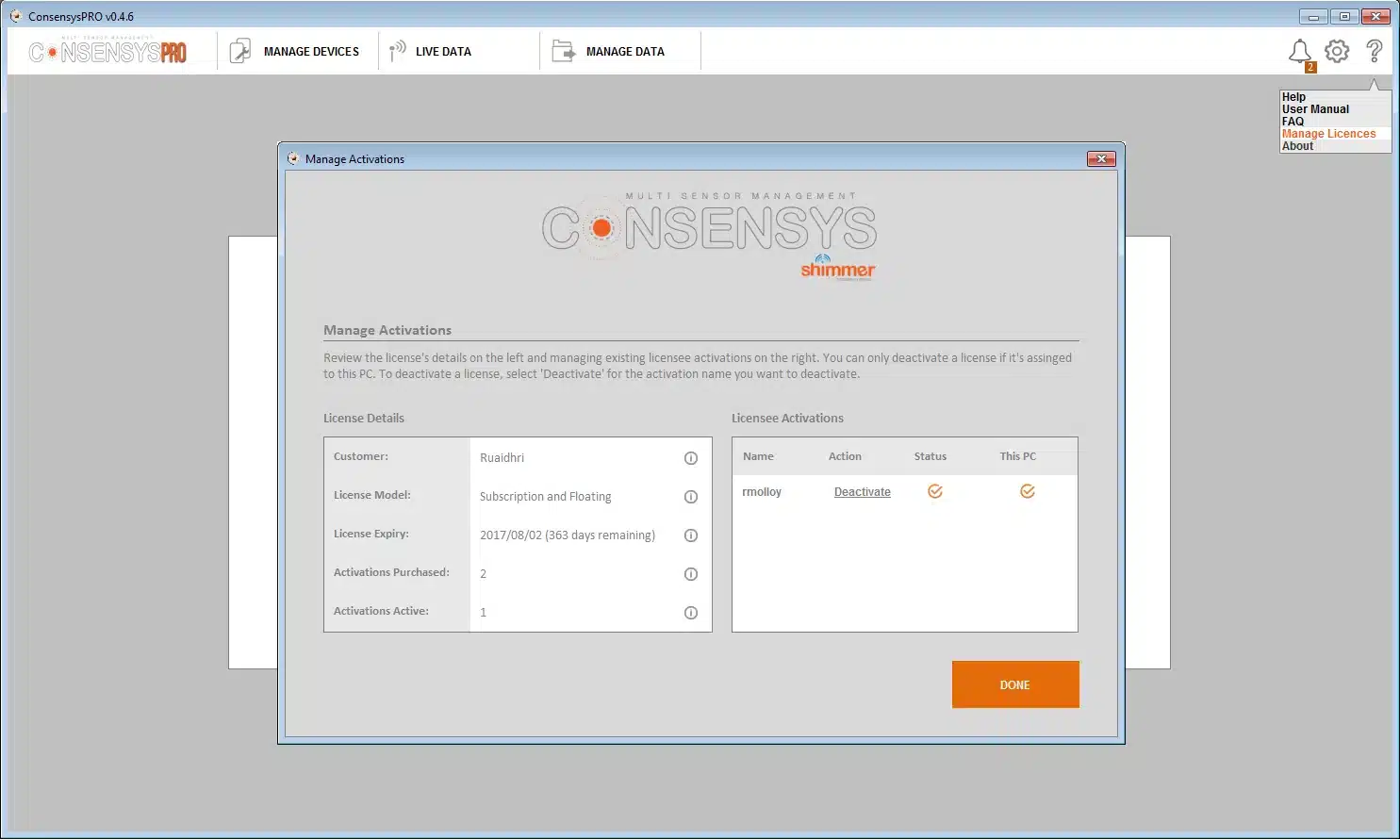
Task: Click the Status checkmark for rmolloy
Action: (x=935, y=491)
